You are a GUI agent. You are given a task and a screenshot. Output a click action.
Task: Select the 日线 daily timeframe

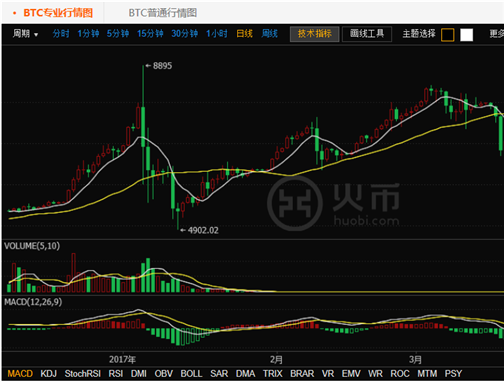tap(244, 34)
